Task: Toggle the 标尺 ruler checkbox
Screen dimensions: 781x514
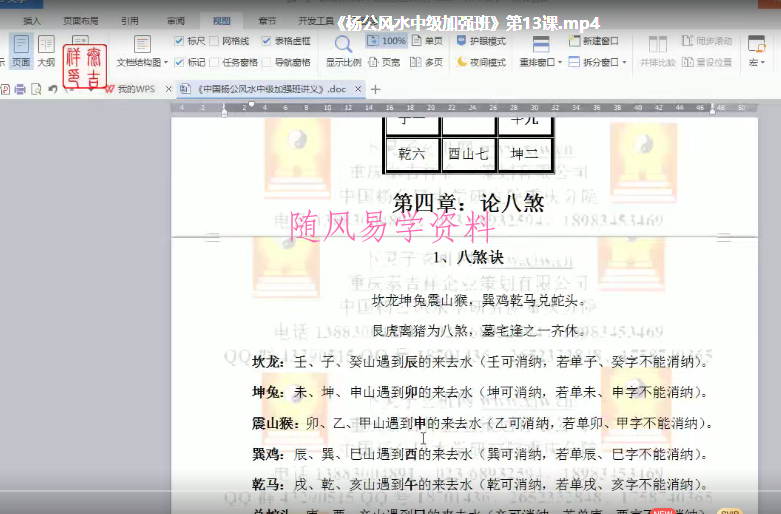Action: (x=179, y=41)
